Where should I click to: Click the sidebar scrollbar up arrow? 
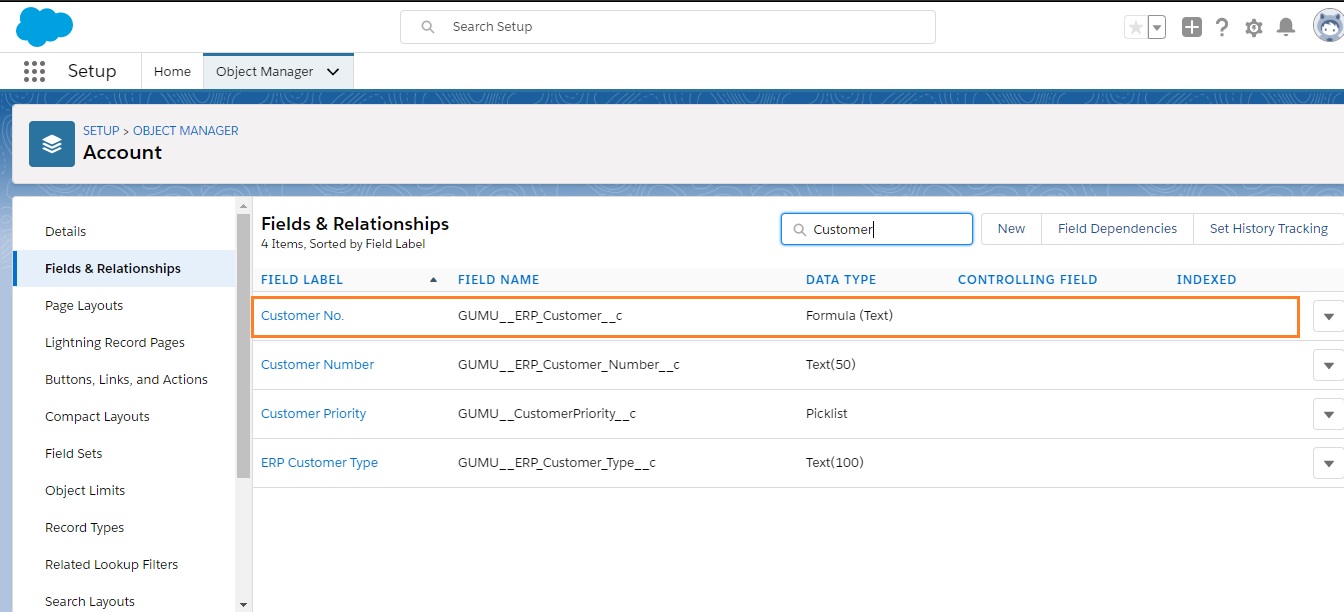point(244,206)
